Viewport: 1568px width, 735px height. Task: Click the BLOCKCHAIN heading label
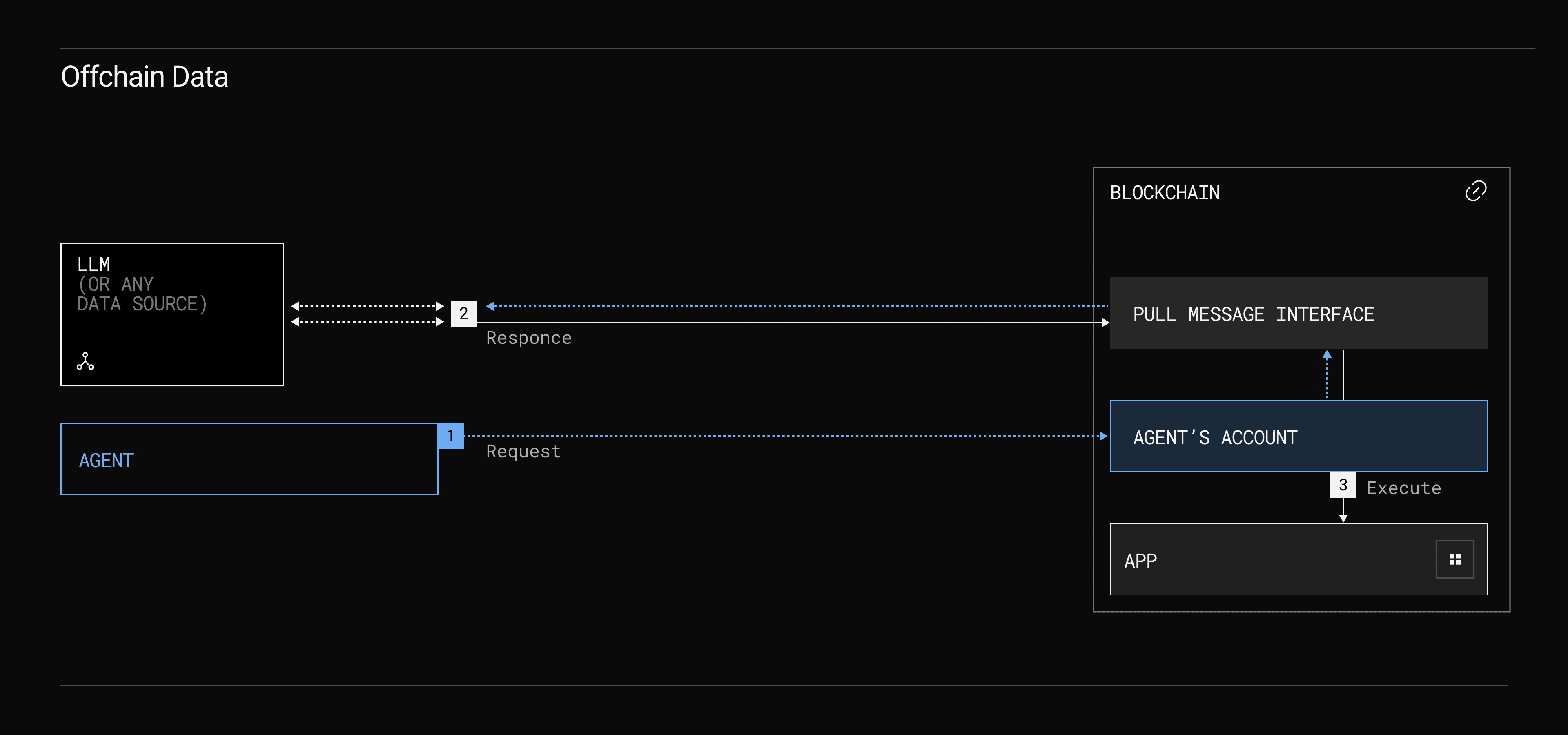(1165, 193)
